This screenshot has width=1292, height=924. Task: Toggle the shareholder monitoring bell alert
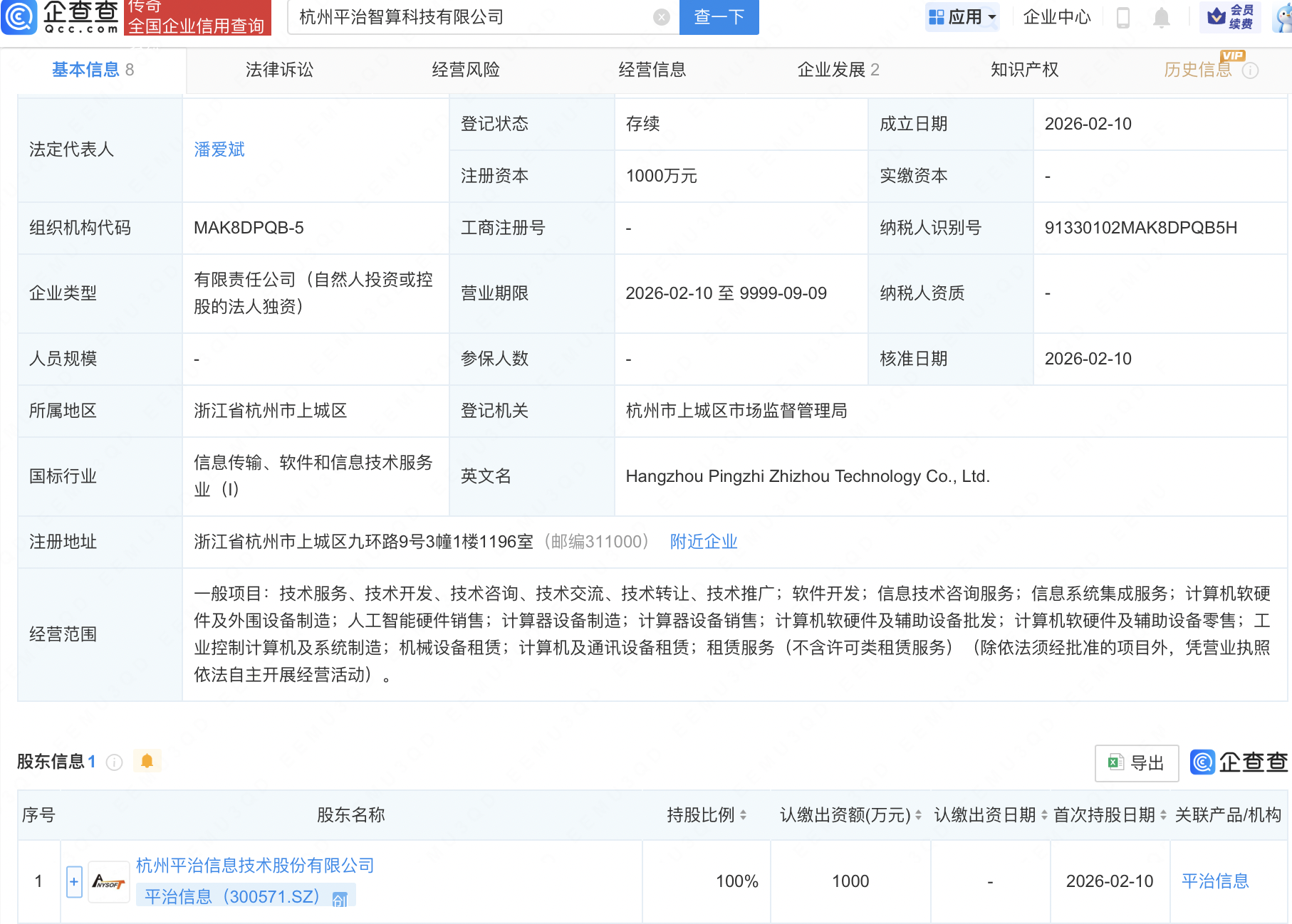pos(147,761)
